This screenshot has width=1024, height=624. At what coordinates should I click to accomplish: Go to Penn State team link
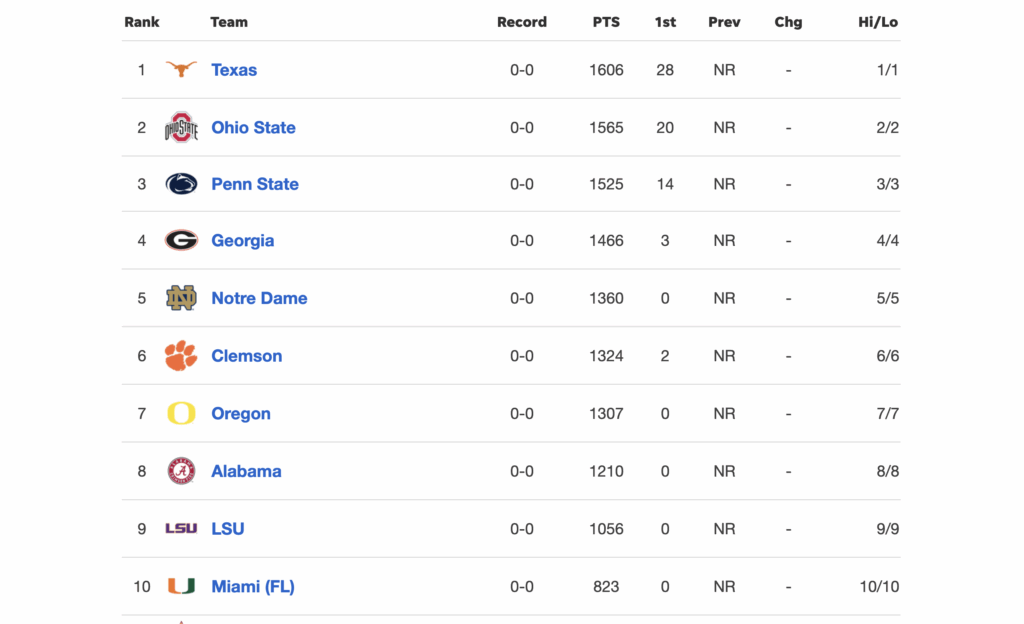point(255,184)
